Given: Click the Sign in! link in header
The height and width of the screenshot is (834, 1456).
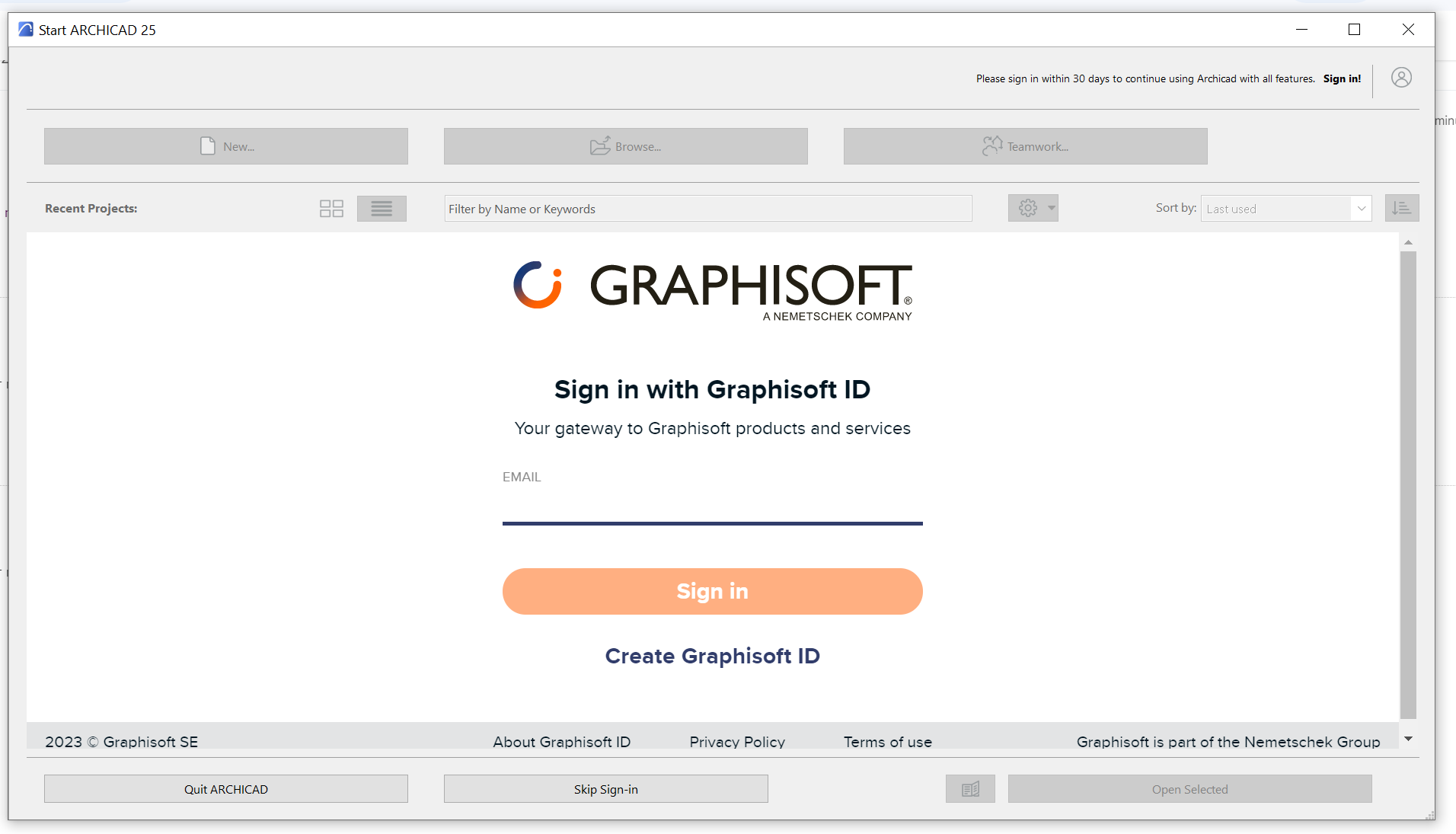Looking at the screenshot, I should [1342, 78].
